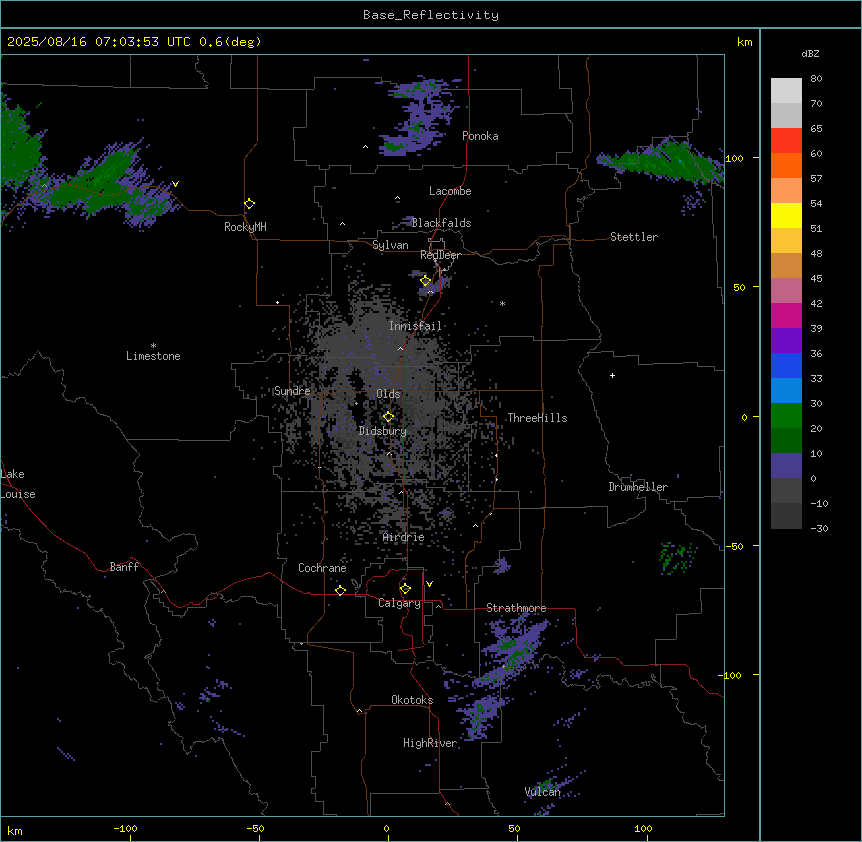Click the RockyMH label

pos(245,227)
